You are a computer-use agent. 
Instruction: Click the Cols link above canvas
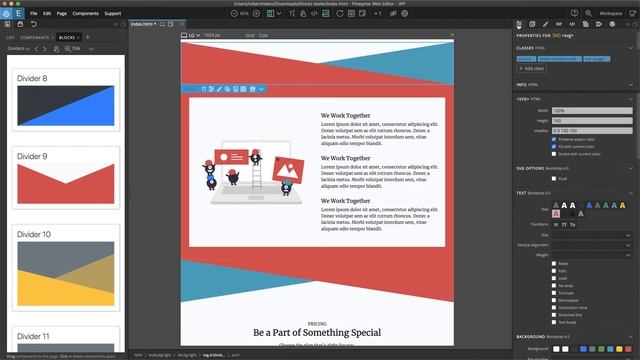[x=263, y=36]
